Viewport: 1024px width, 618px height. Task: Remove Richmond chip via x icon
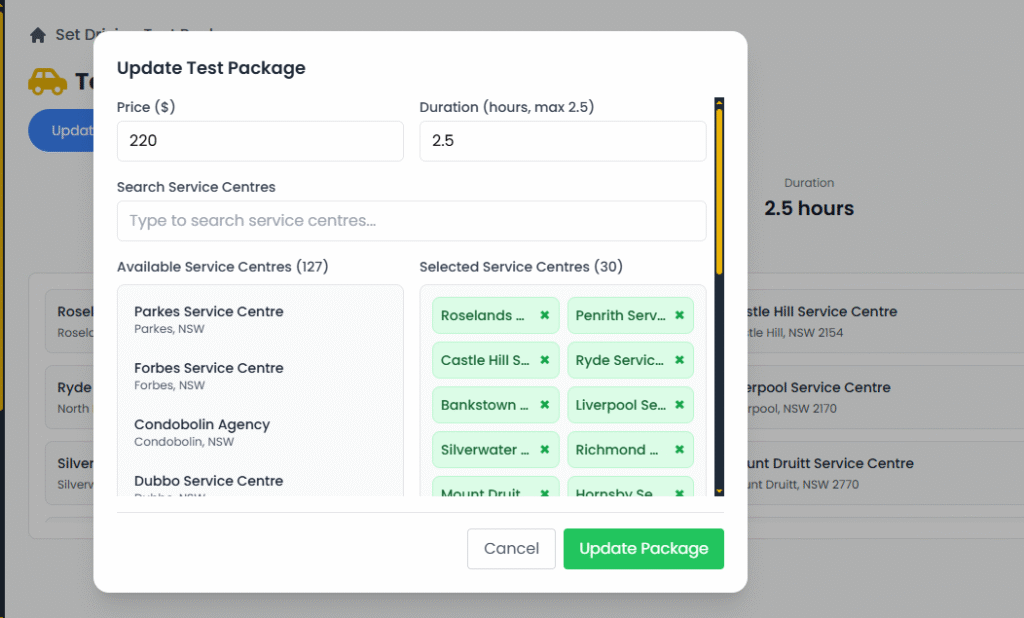[x=679, y=450]
